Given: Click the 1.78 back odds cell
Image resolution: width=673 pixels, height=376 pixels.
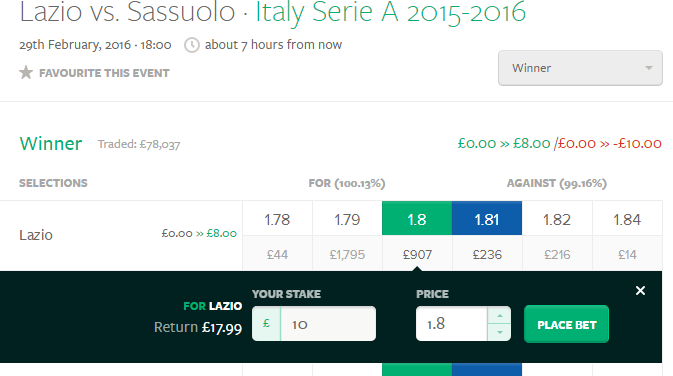Looking at the screenshot, I should (x=277, y=219).
